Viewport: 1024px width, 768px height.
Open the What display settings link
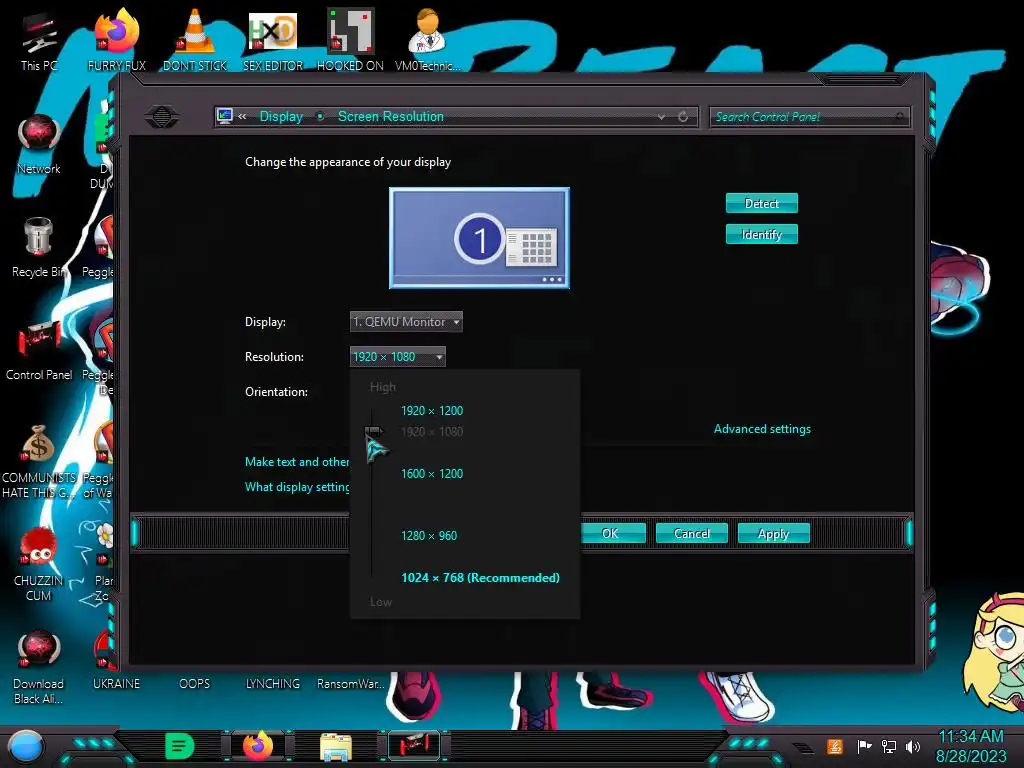click(x=297, y=487)
